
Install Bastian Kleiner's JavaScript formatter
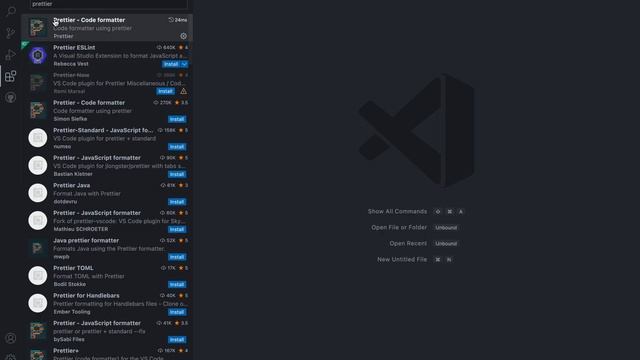[x=177, y=174]
